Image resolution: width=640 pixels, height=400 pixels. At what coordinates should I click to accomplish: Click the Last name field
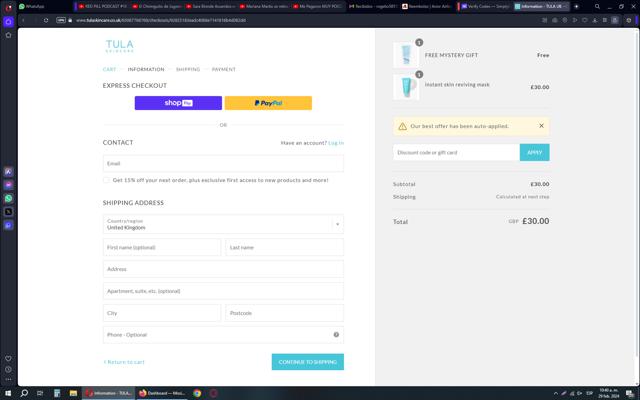point(284,247)
